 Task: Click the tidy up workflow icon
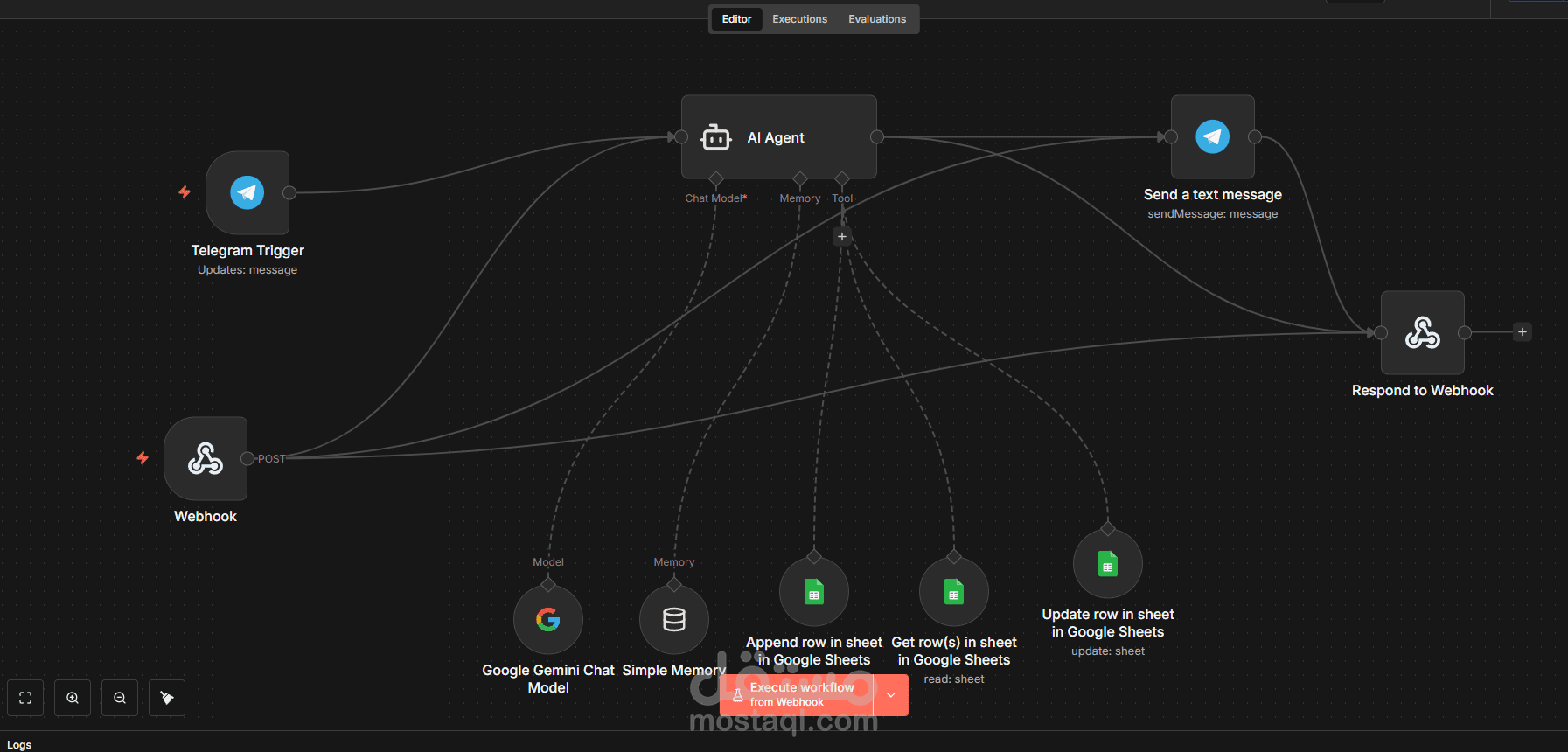pos(167,698)
